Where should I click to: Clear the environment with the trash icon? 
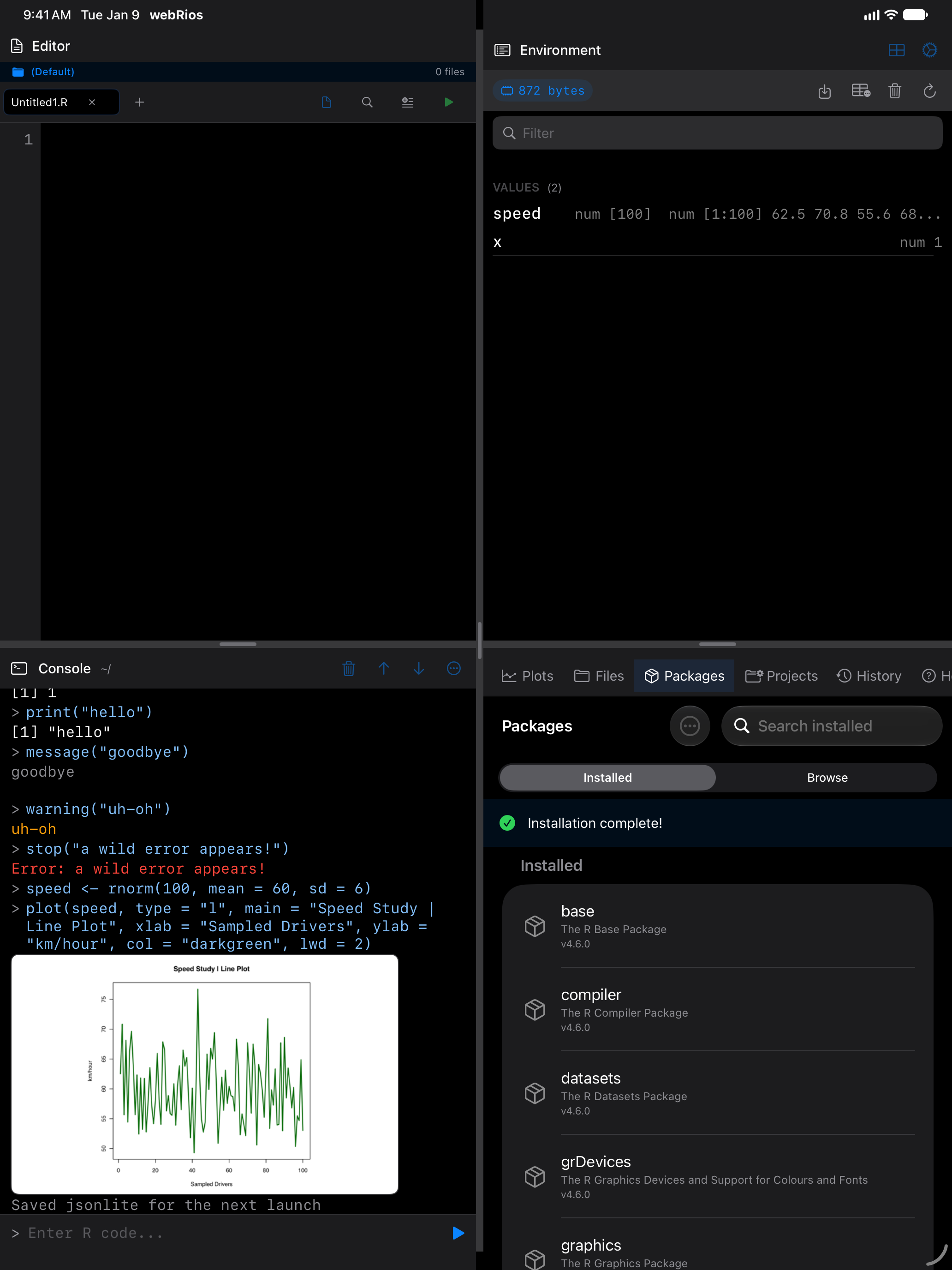[x=895, y=91]
